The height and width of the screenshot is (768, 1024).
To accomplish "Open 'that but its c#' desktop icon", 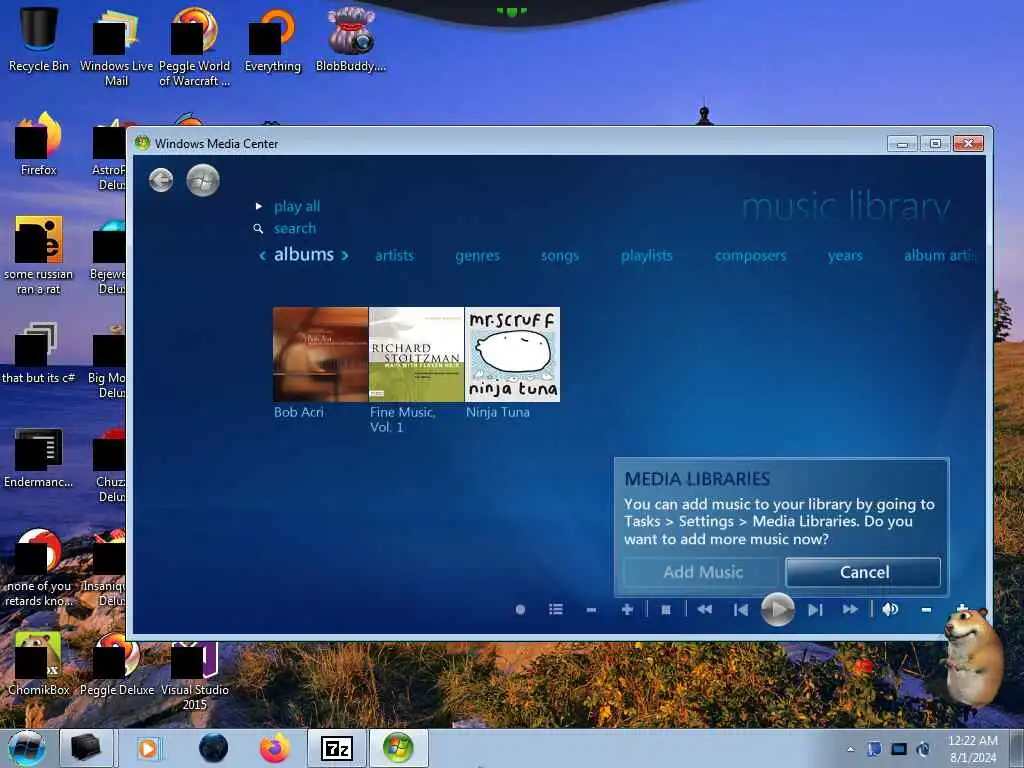I will coord(39,351).
